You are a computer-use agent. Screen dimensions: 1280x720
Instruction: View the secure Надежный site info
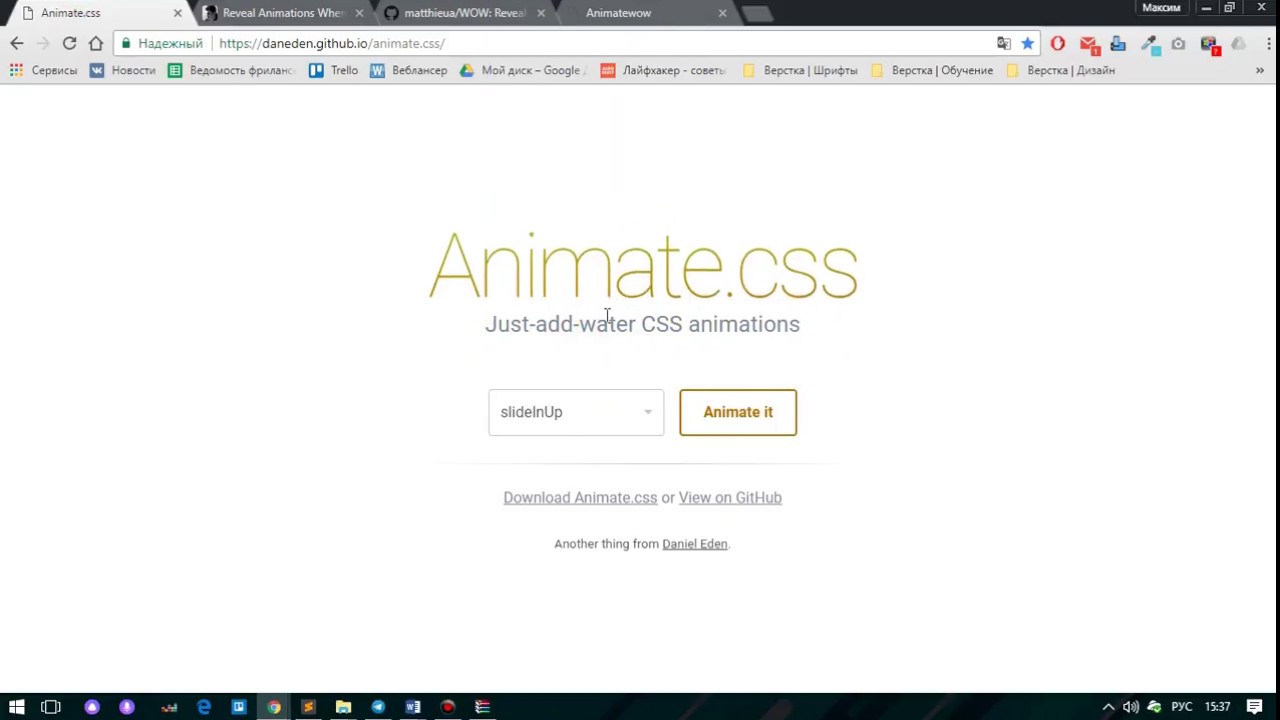click(161, 43)
